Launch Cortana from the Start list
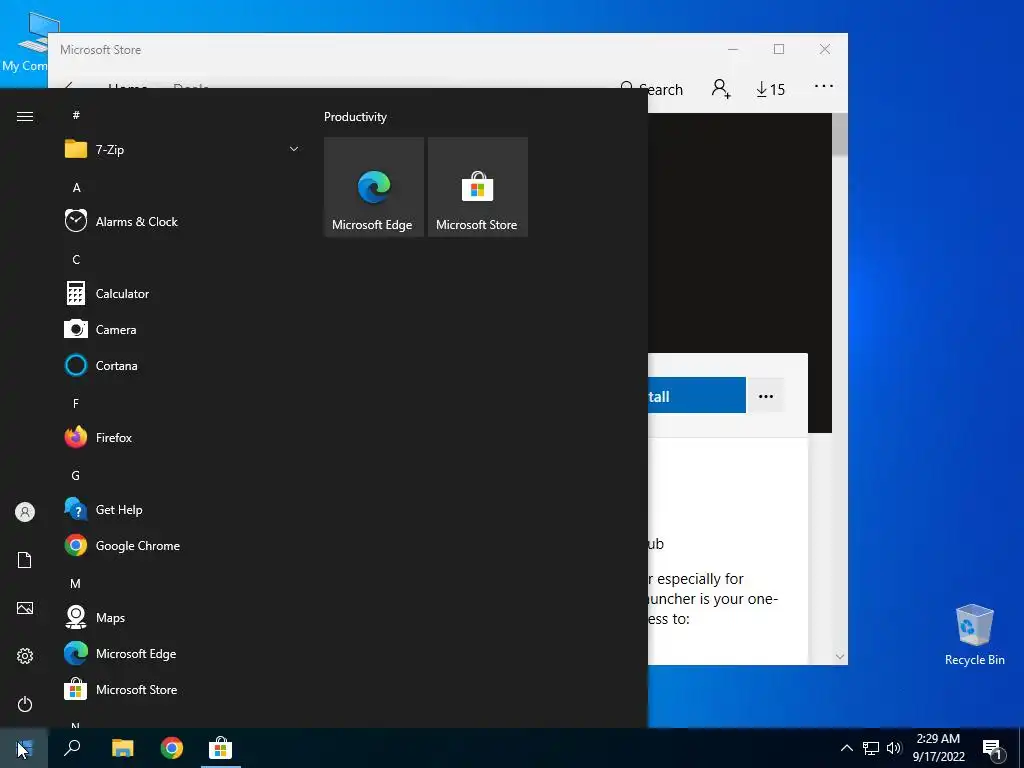The width and height of the screenshot is (1024, 768). 183,366
